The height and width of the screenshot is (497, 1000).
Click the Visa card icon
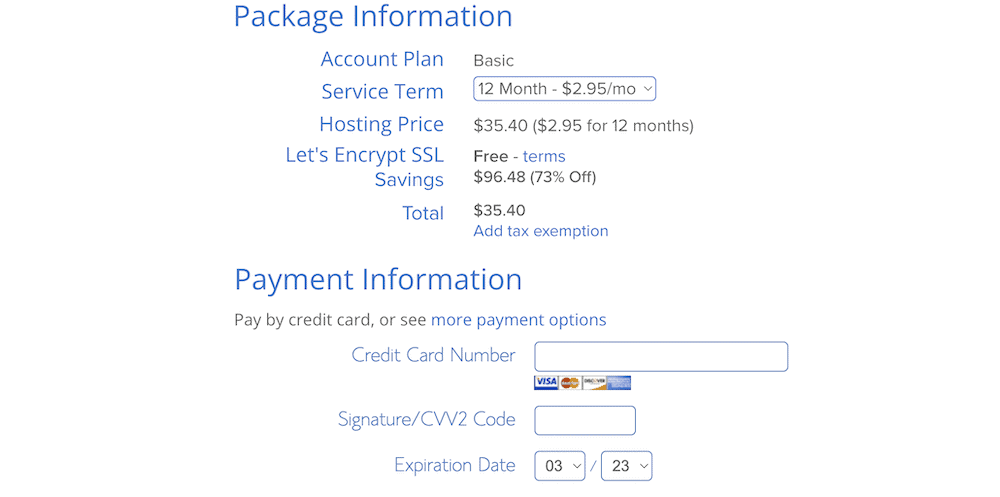(546, 382)
